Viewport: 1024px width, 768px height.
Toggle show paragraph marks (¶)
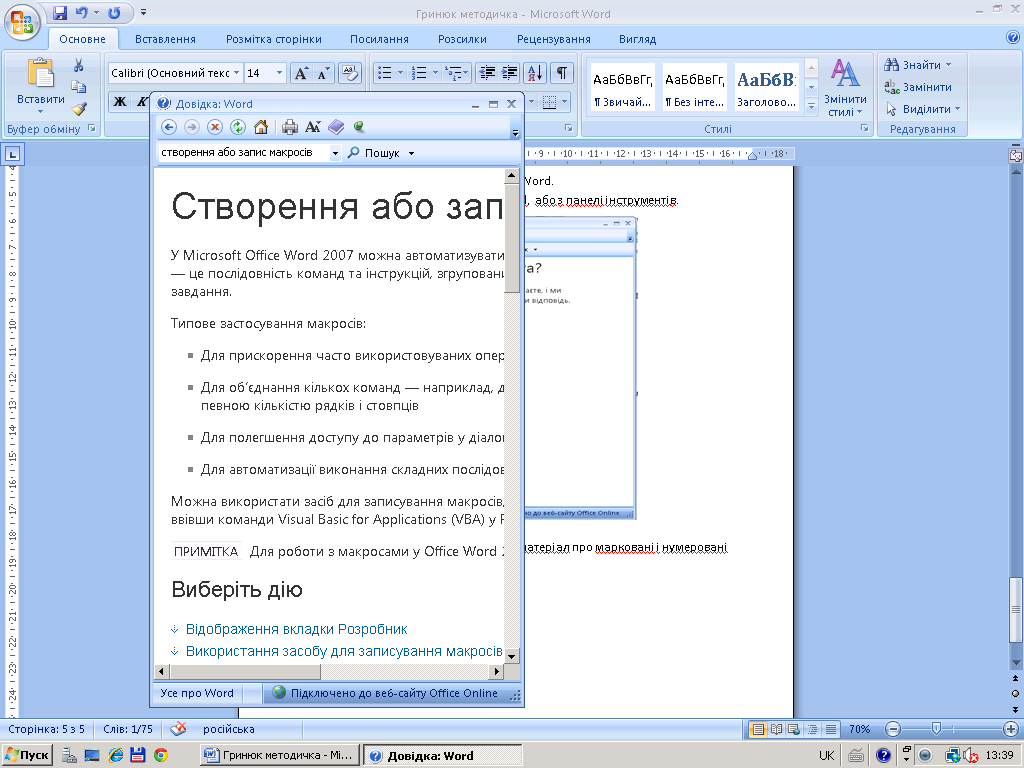[x=561, y=73]
